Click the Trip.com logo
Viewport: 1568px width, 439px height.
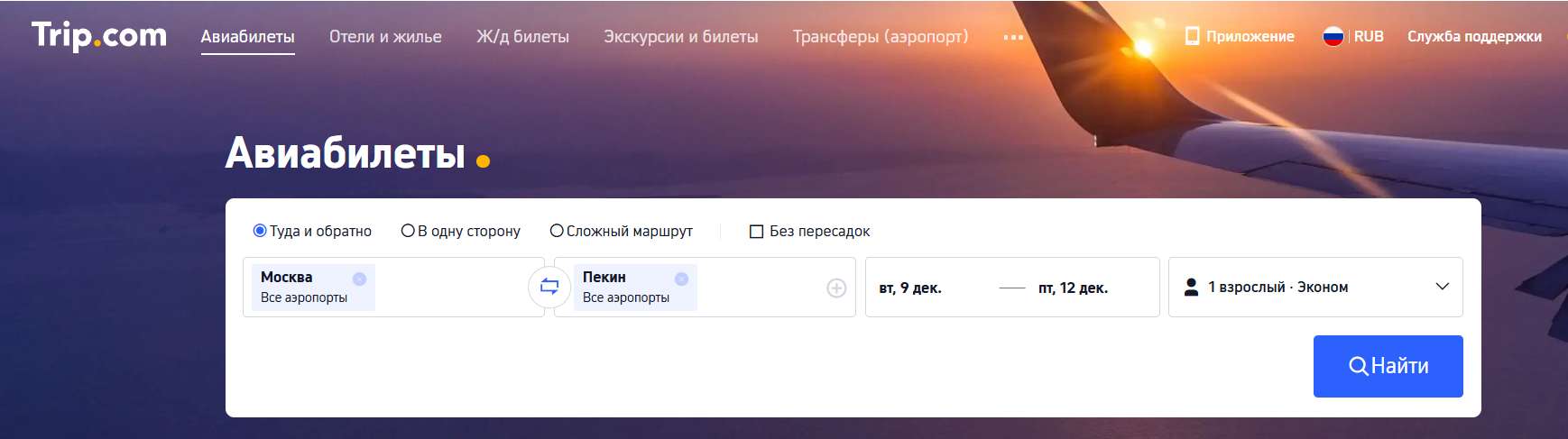coord(99,35)
